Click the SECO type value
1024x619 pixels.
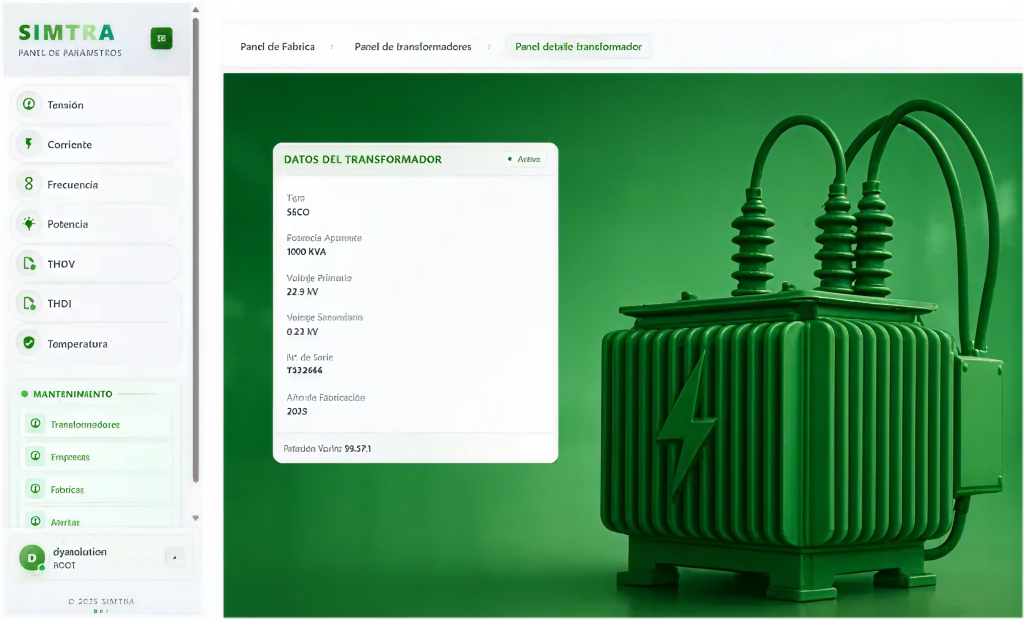(298, 212)
